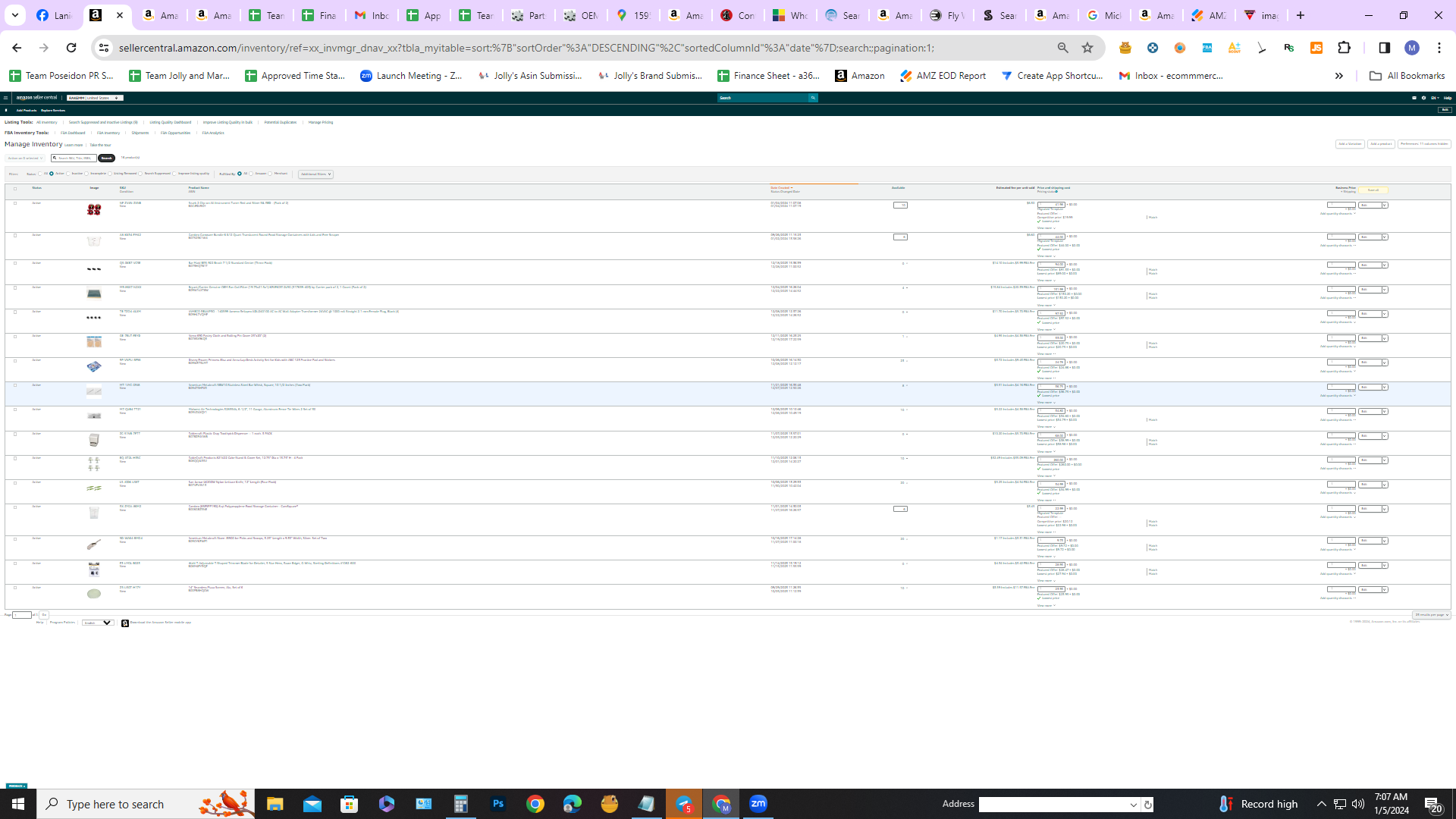Open Microsoft Edge from taskbar
This screenshot has height=819, width=1456.
click(573, 804)
